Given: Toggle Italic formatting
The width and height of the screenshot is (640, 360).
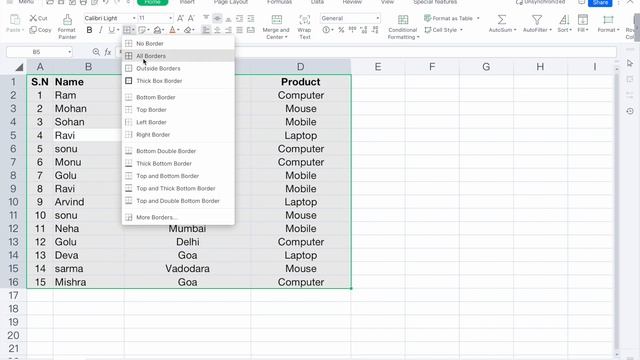Looking at the screenshot, I should 100,30.
